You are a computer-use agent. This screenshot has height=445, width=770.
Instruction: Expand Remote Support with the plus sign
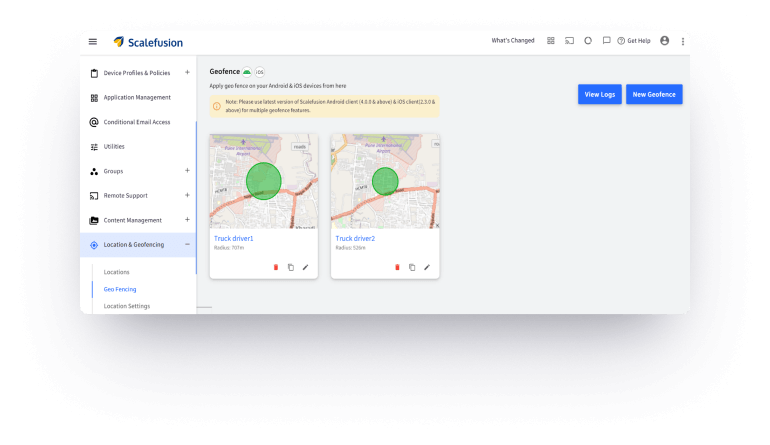[187, 195]
